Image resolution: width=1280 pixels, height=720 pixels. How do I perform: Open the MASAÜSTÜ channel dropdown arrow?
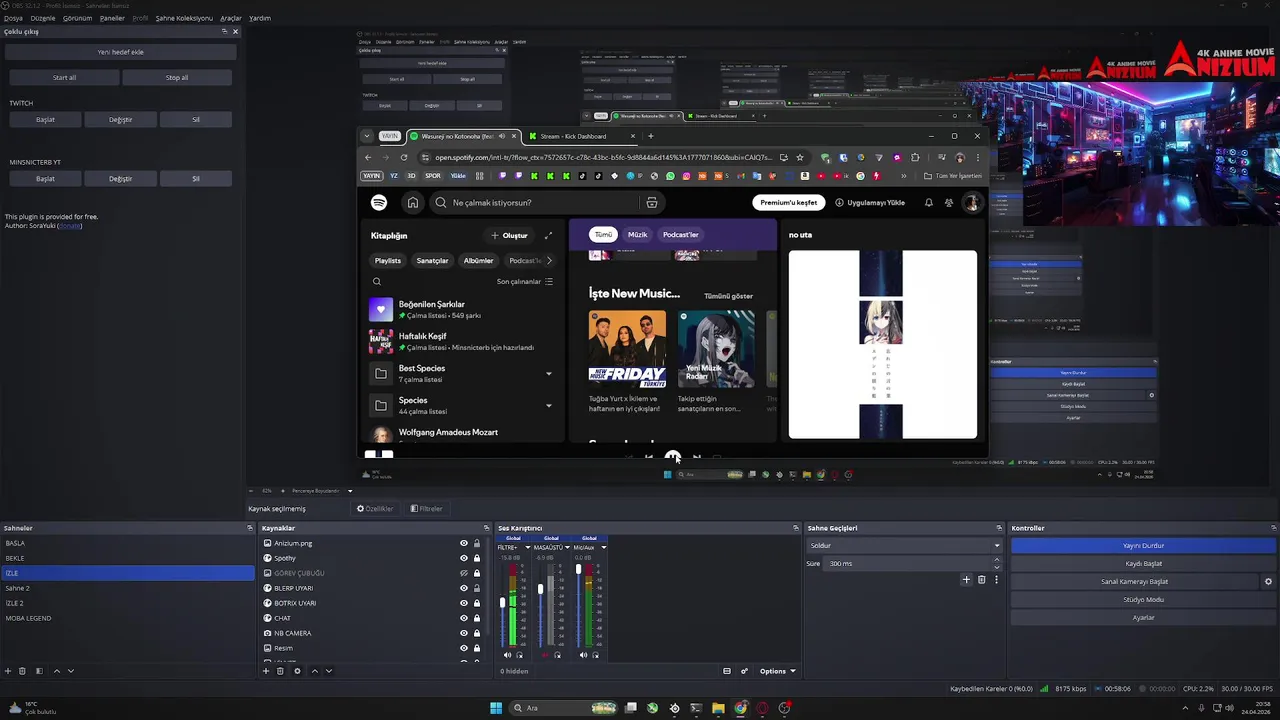pos(565,547)
